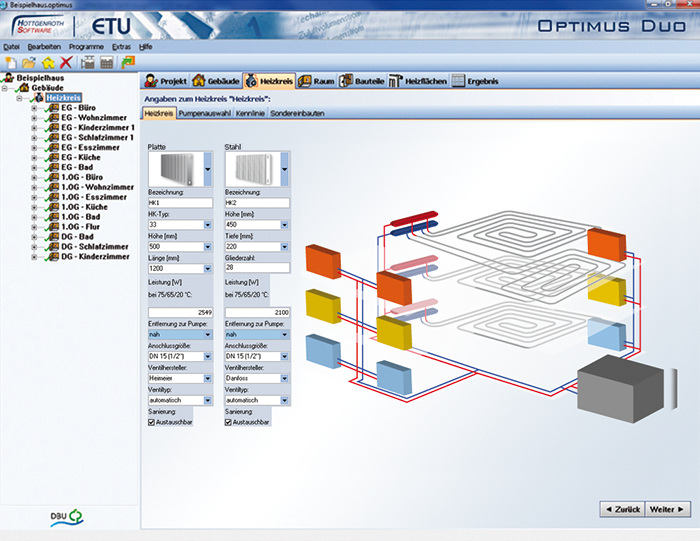Collapse the Heizkreis tree node
Viewport: 700px width, 541px height.
pyautogui.click(x=20, y=98)
